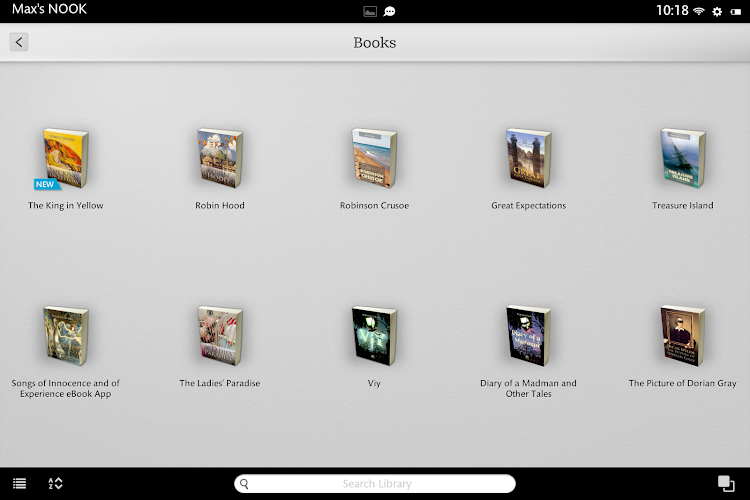The height and width of the screenshot is (500, 750).
Task: Click the Search Library field
Action: pos(375,484)
